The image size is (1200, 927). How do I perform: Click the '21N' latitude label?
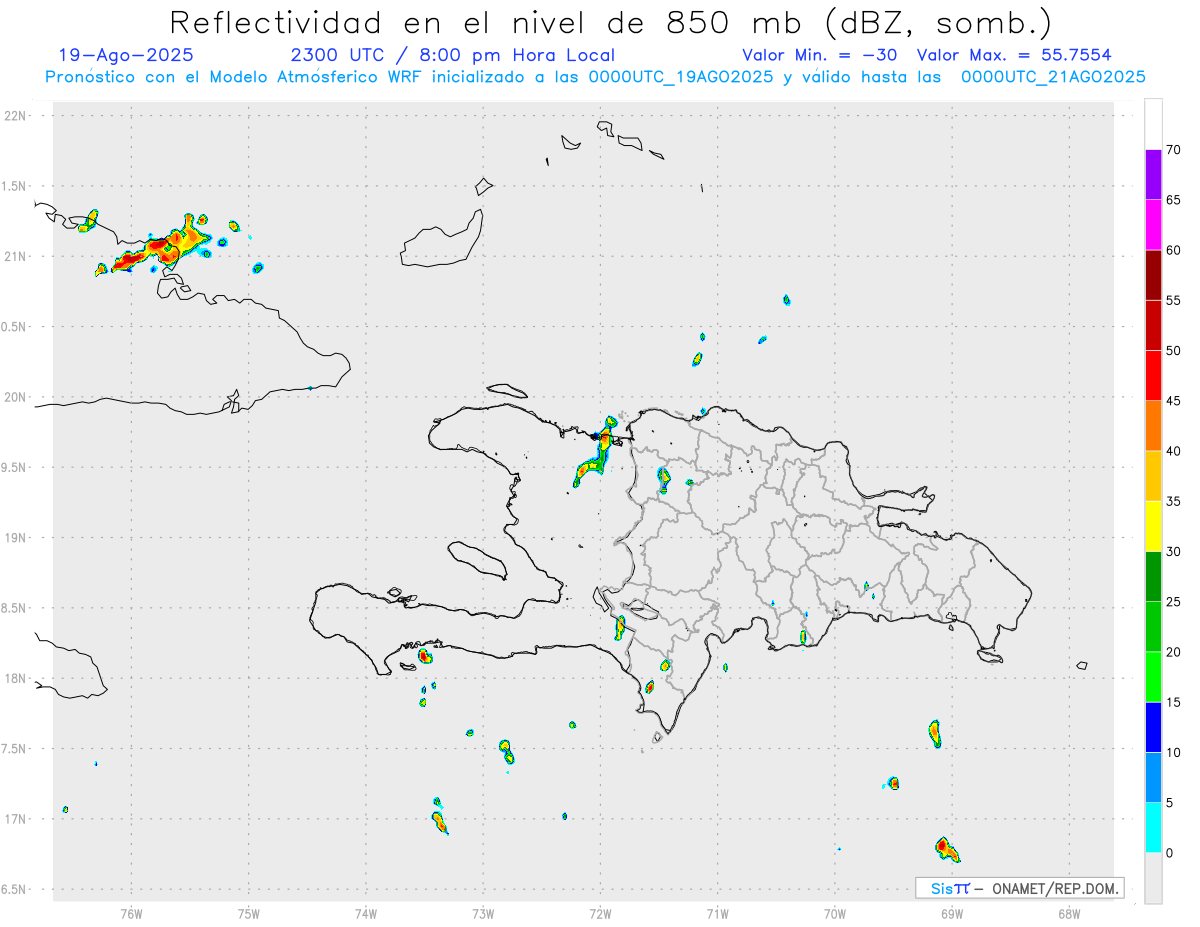tap(17, 256)
